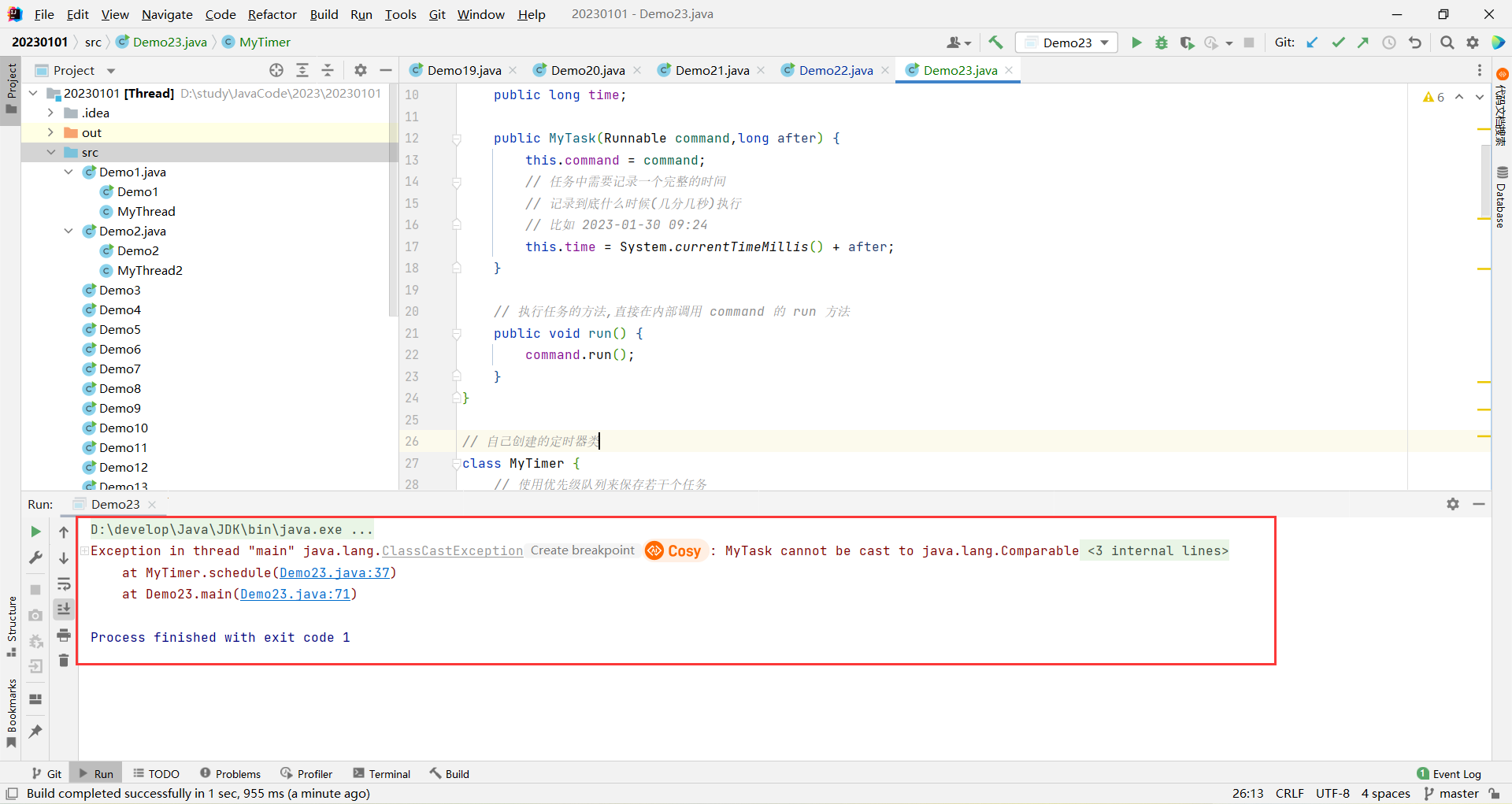Hide the Project panel with minus icon

coord(385,70)
